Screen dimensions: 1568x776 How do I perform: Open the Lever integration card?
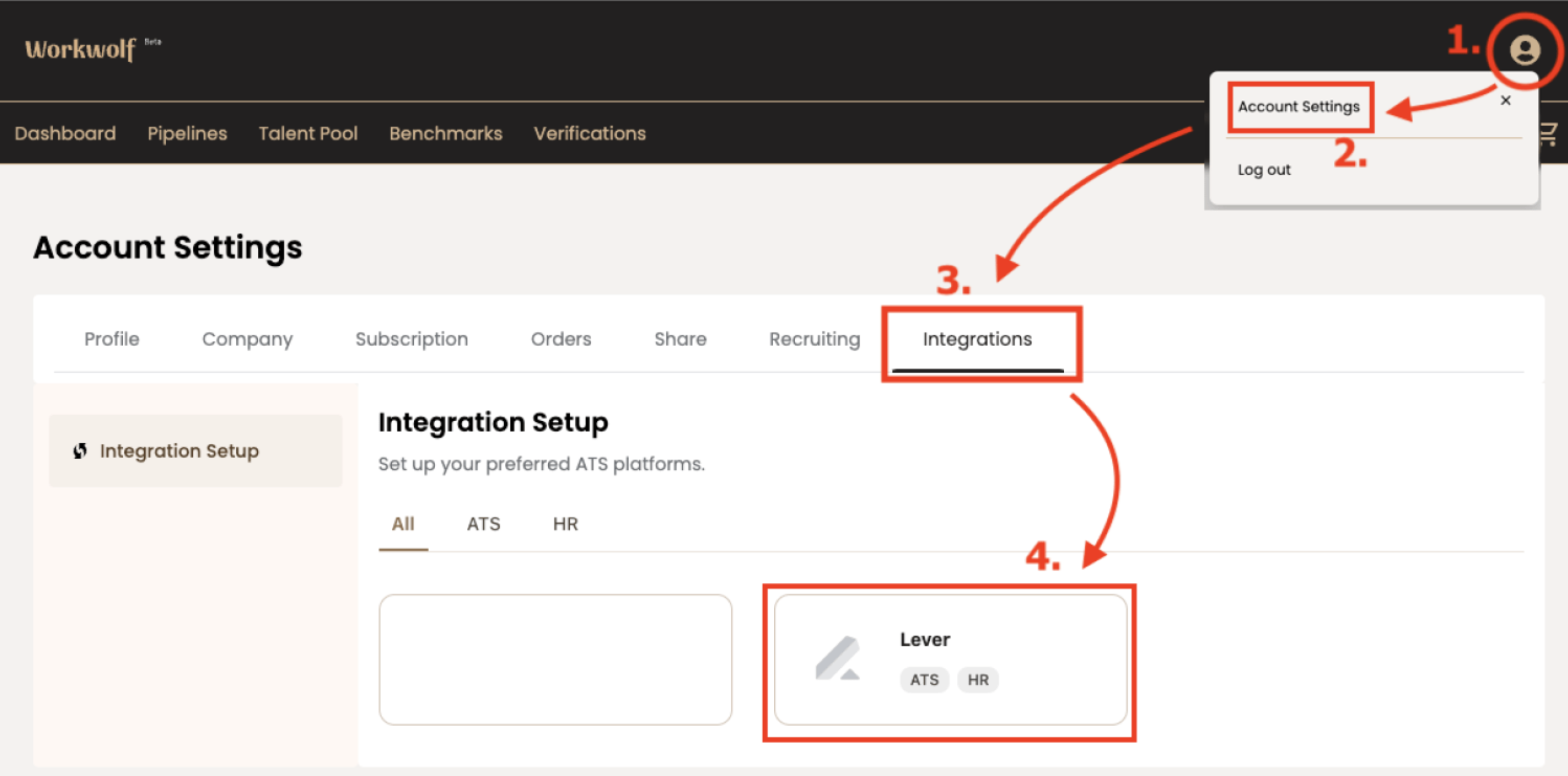click(x=950, y=660)
